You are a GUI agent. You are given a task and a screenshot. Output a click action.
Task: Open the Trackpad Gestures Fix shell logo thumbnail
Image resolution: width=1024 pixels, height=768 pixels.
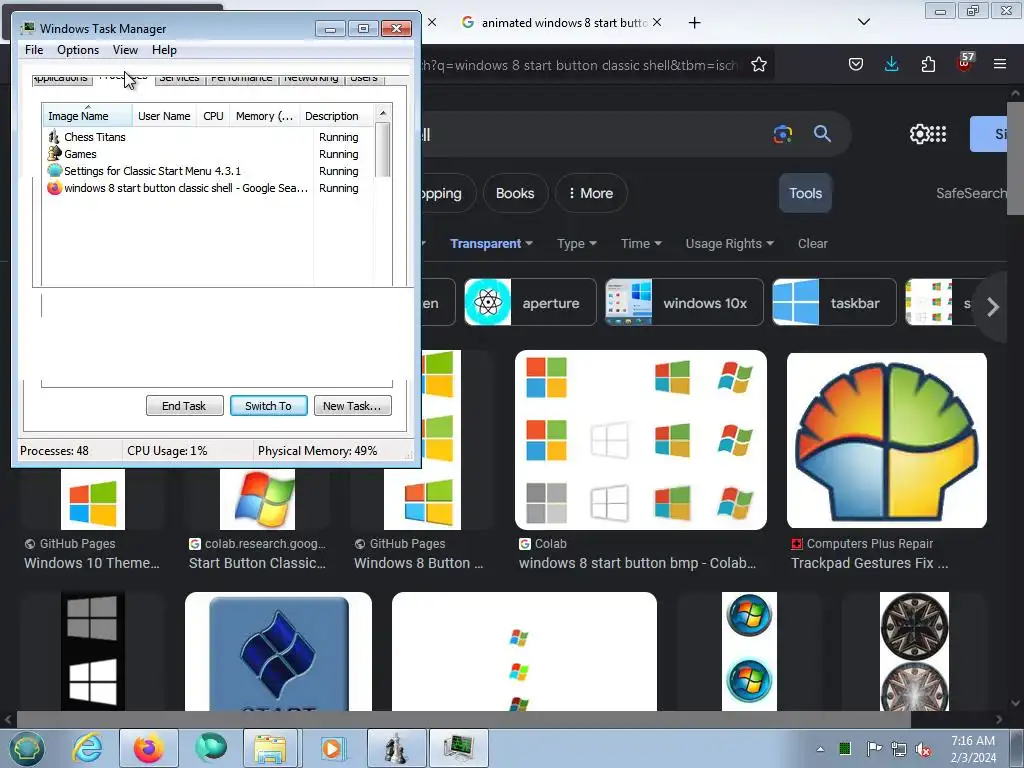pyautogui.click(x=887, y=440)
